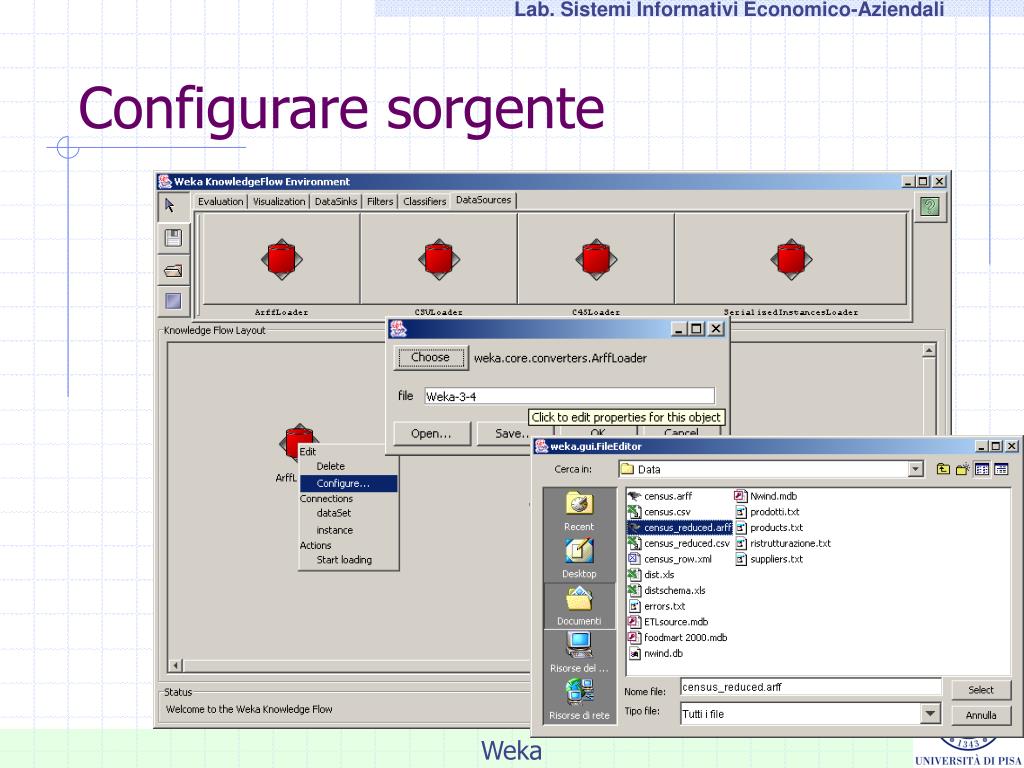Select the ArffLoader data source icon
This screenshot has height=768, width=1024.
pos(281,259)
